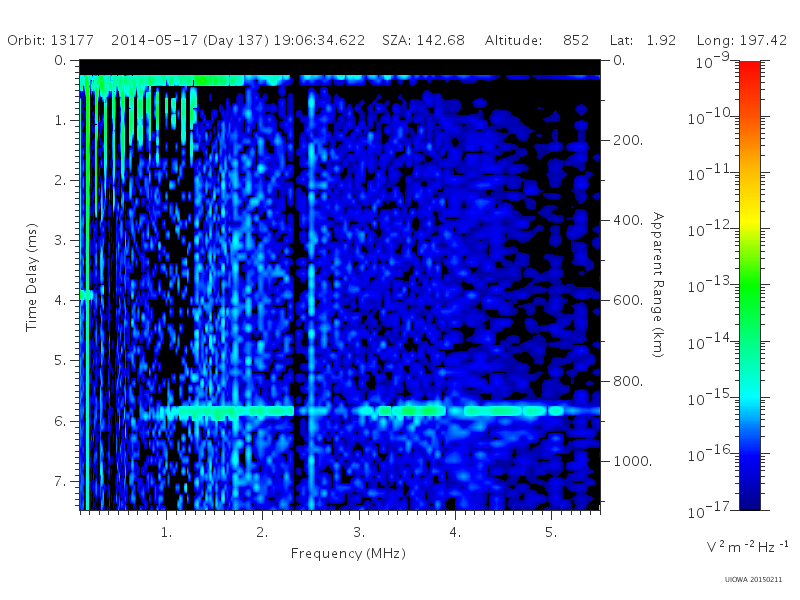The image size is (800, 600).
Task: Click the '5.' tick on frequency axis
Action: 551,533
